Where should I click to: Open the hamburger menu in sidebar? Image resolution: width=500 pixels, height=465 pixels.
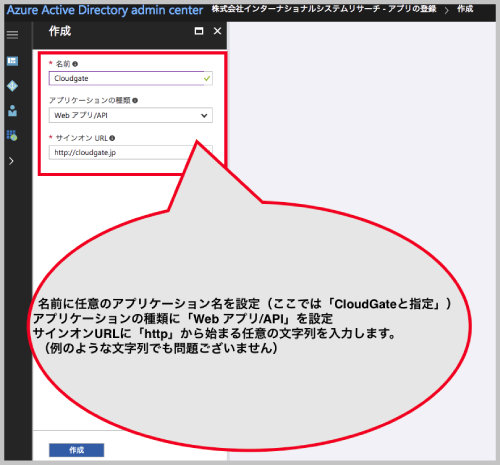click(x=12, y=35)
